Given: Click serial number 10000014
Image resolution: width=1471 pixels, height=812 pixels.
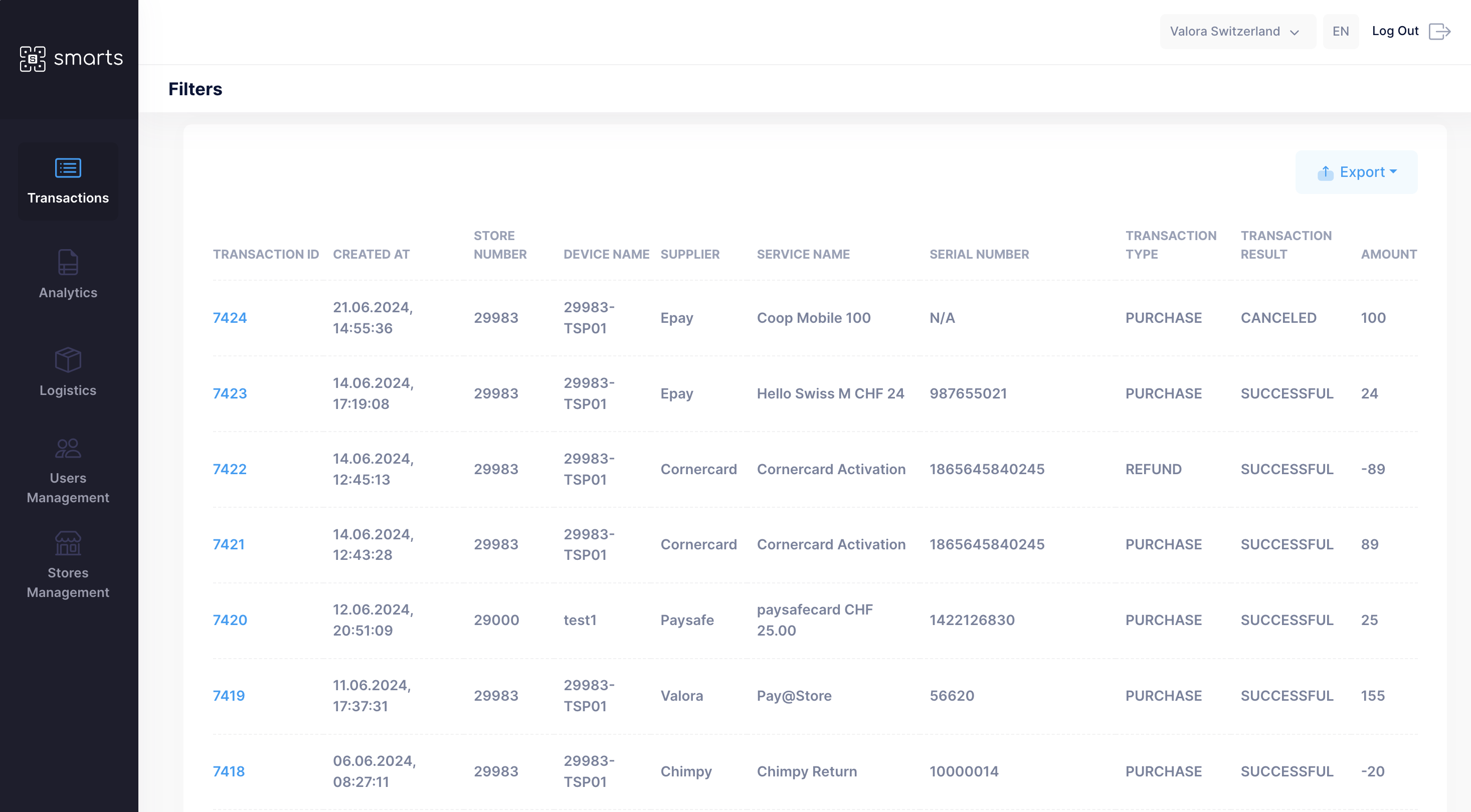Looking at the screenshot, I should 964,771.
